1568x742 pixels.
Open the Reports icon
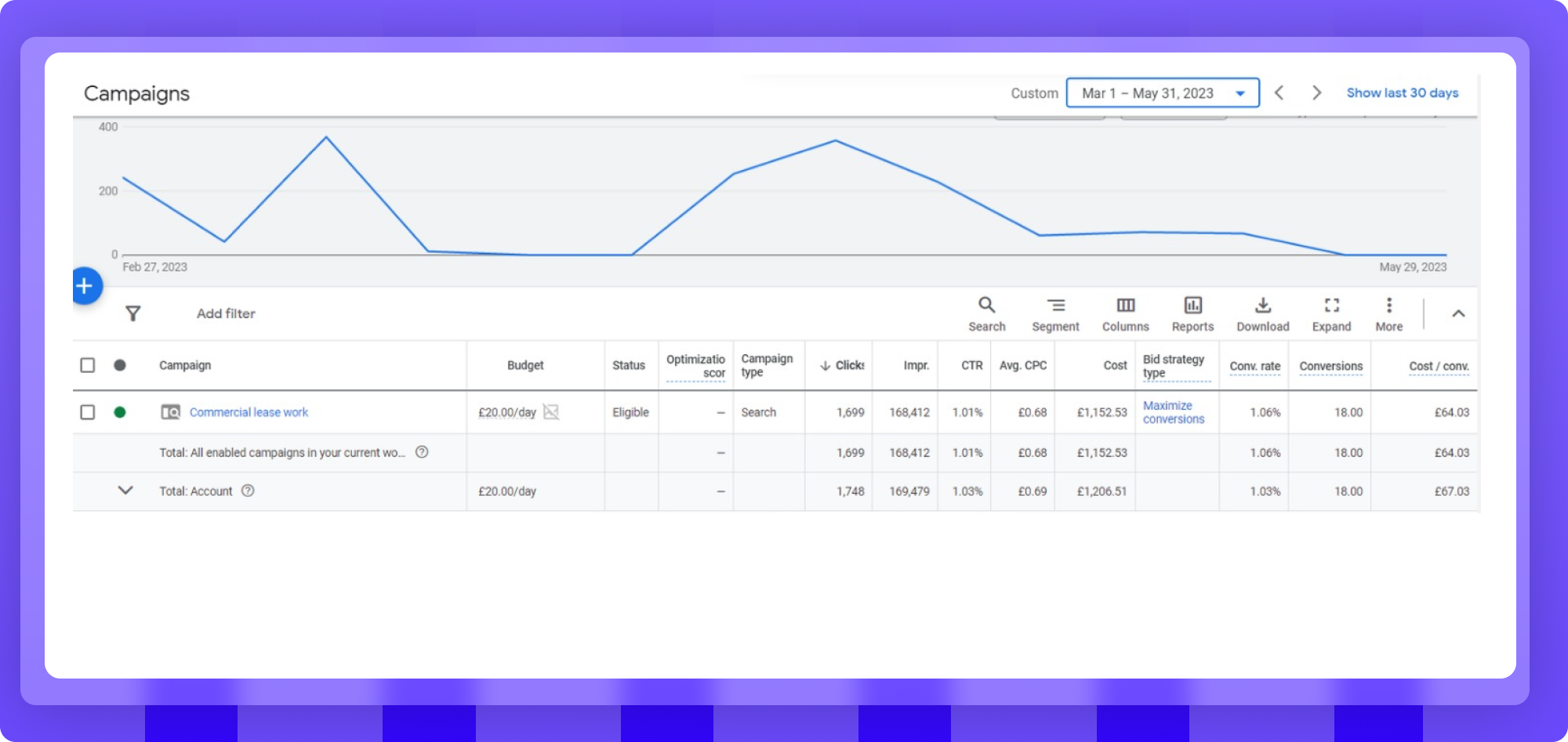click(x=1192, y=313)
